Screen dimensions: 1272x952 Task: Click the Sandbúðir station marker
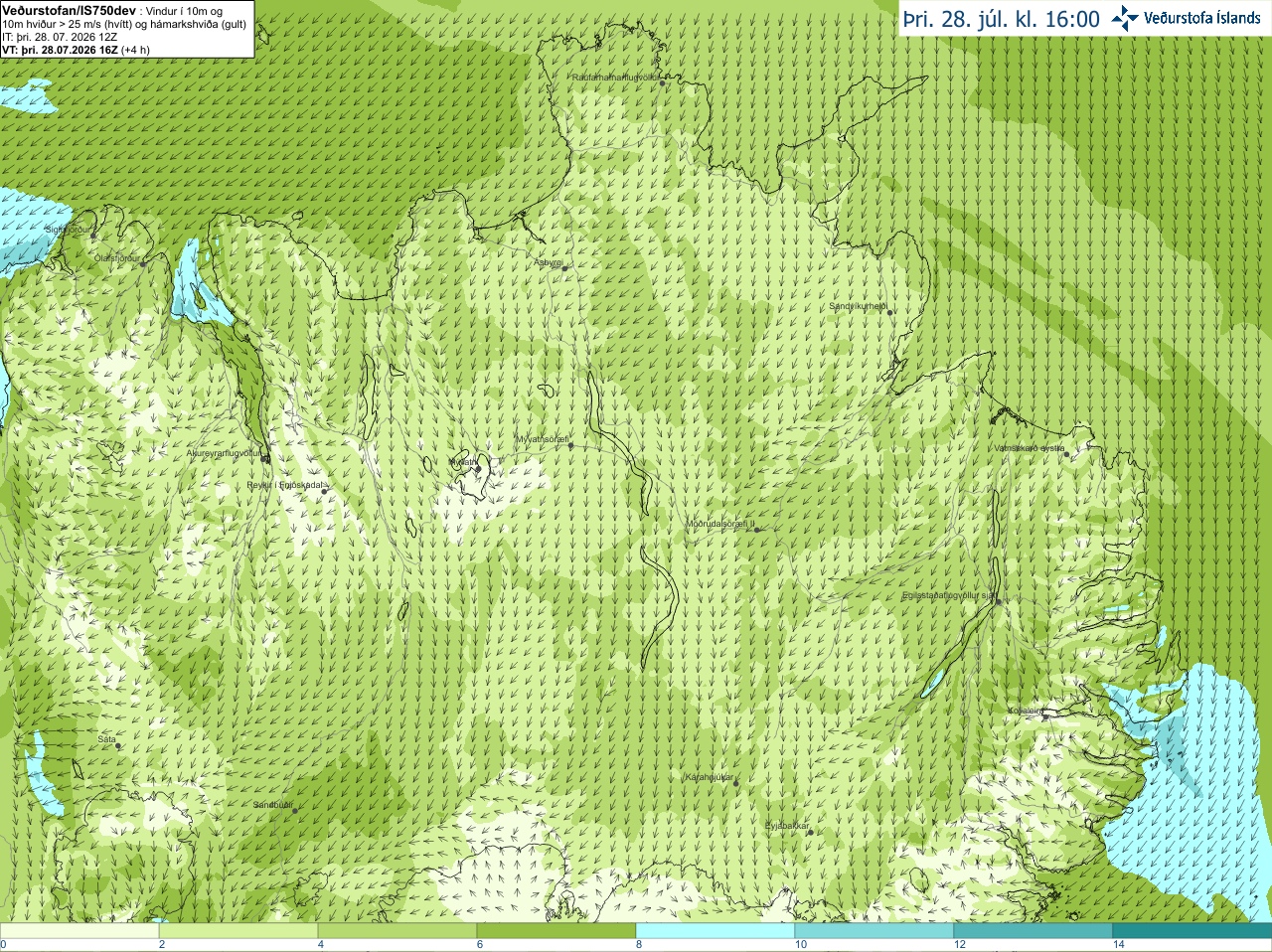[295, 811]
